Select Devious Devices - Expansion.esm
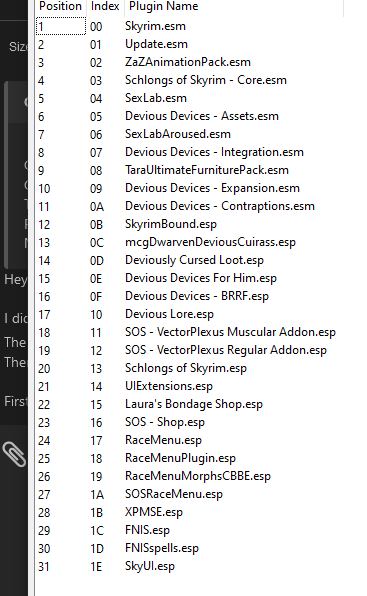This screenshot has width=367, height=596. tap(212, 188)
